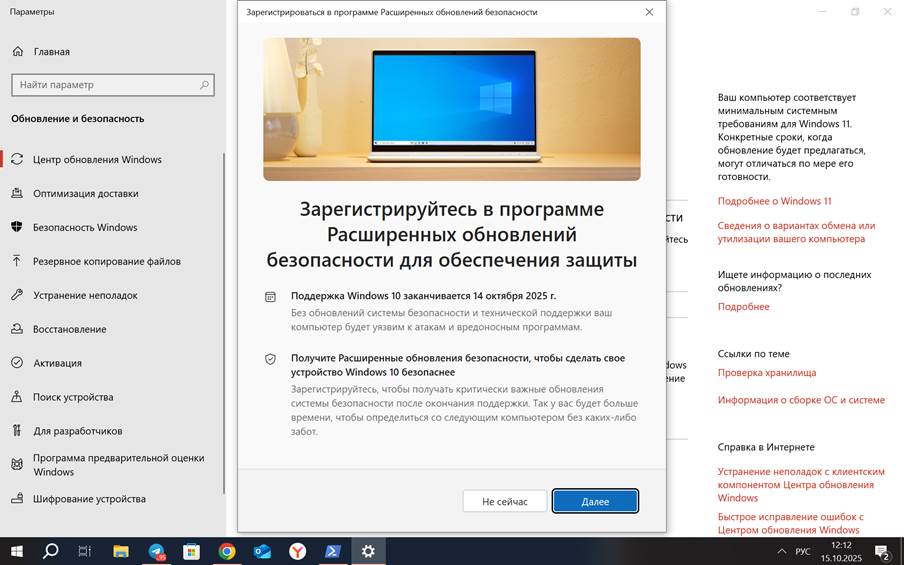Screen dimensions: 904x565
Task: Click the Резервное копирование файлов arrow icon
Action: (x=17, y=261)
